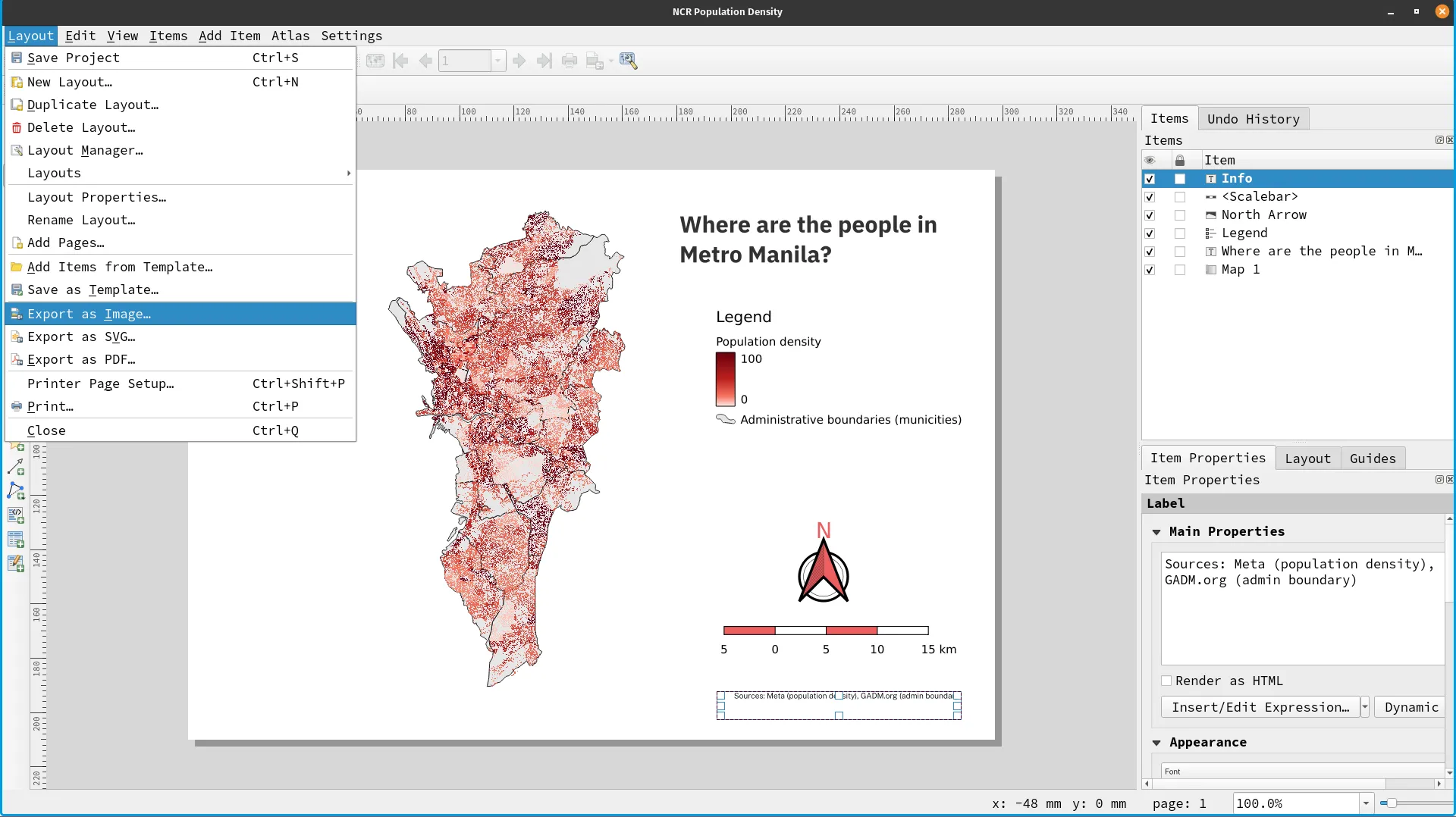The height and width of the screenshot is (817, 1456).
Task: Choose Export as PDF from the menu
Action: tap(81, 359)
